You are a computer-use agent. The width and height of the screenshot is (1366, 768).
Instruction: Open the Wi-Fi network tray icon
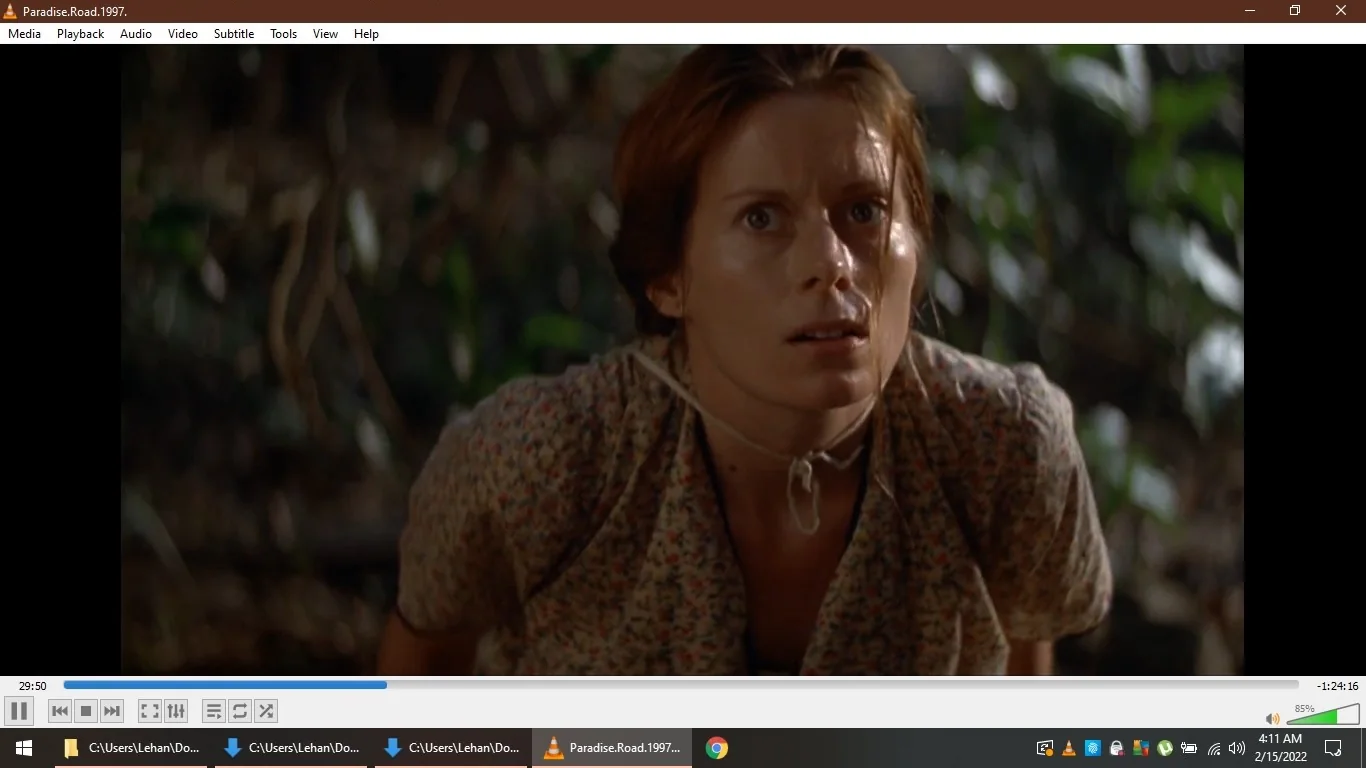(1214, 748)
